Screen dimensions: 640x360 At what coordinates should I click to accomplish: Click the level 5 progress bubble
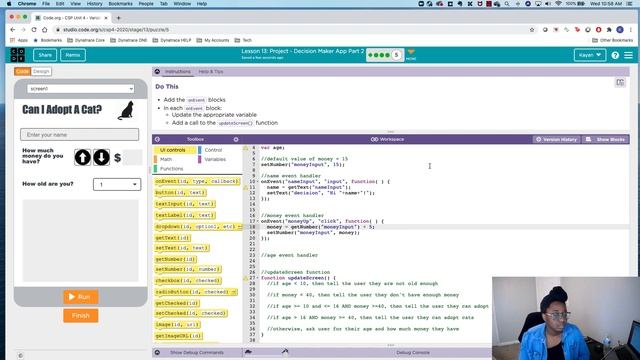tap(396, 55)
